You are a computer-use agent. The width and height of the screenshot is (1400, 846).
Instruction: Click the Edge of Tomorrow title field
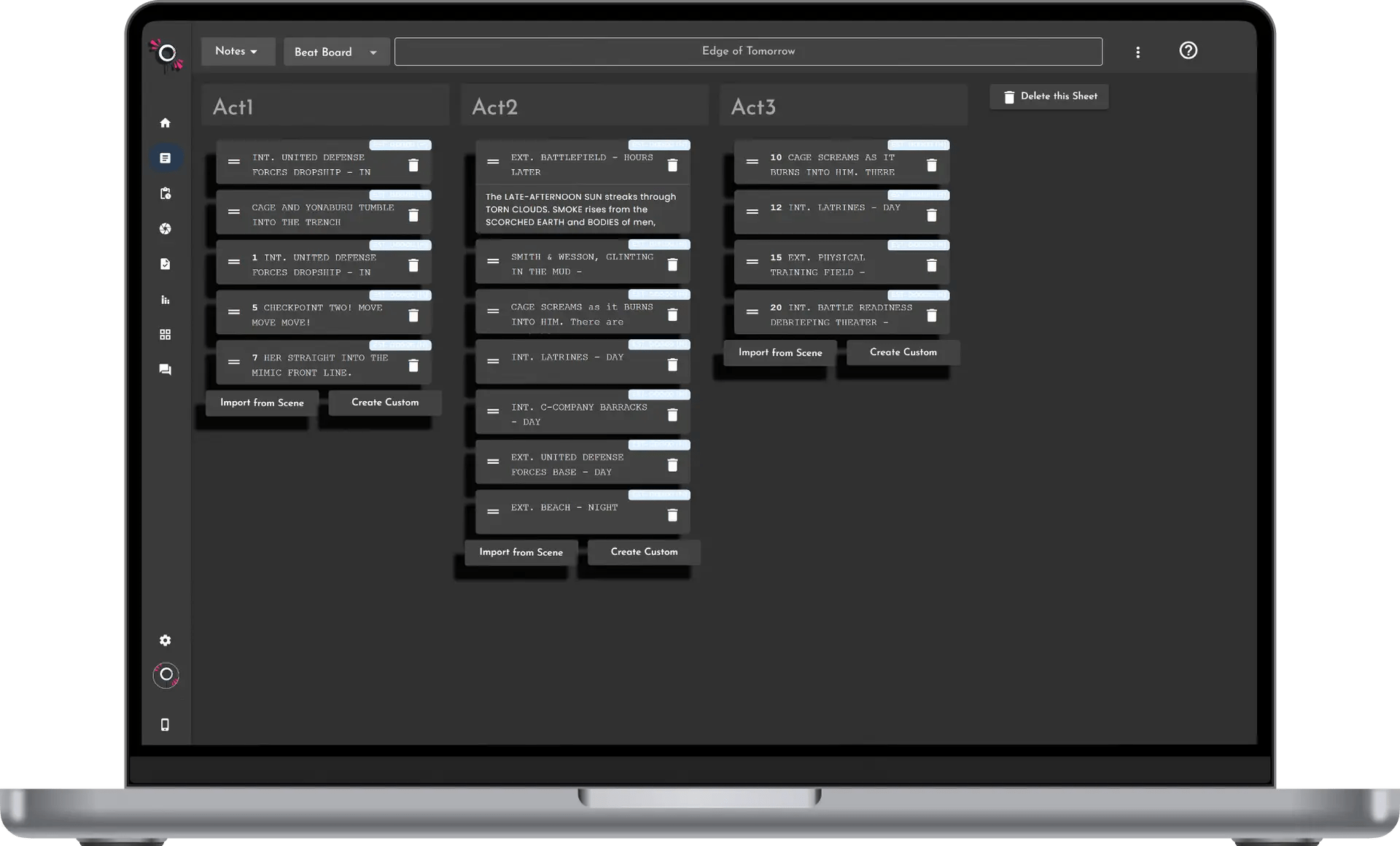[748, 51]
